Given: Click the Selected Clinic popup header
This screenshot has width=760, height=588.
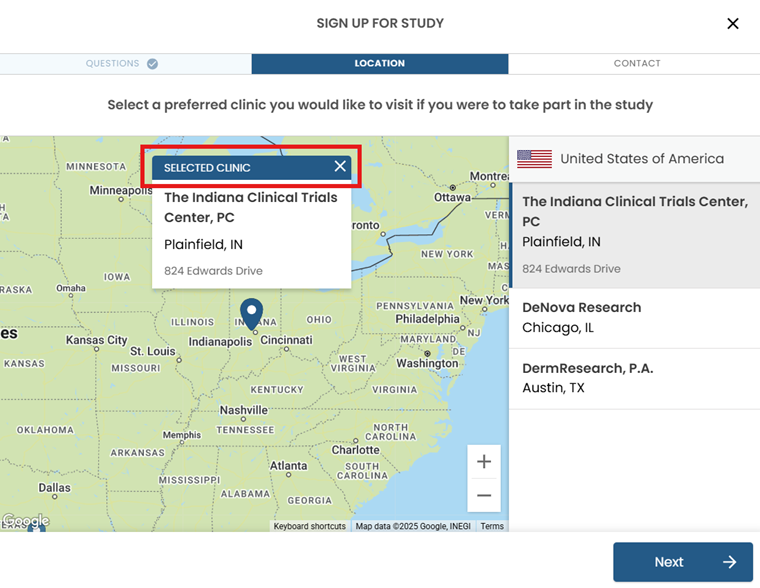Looking at the screenshot, I should 252,167.
